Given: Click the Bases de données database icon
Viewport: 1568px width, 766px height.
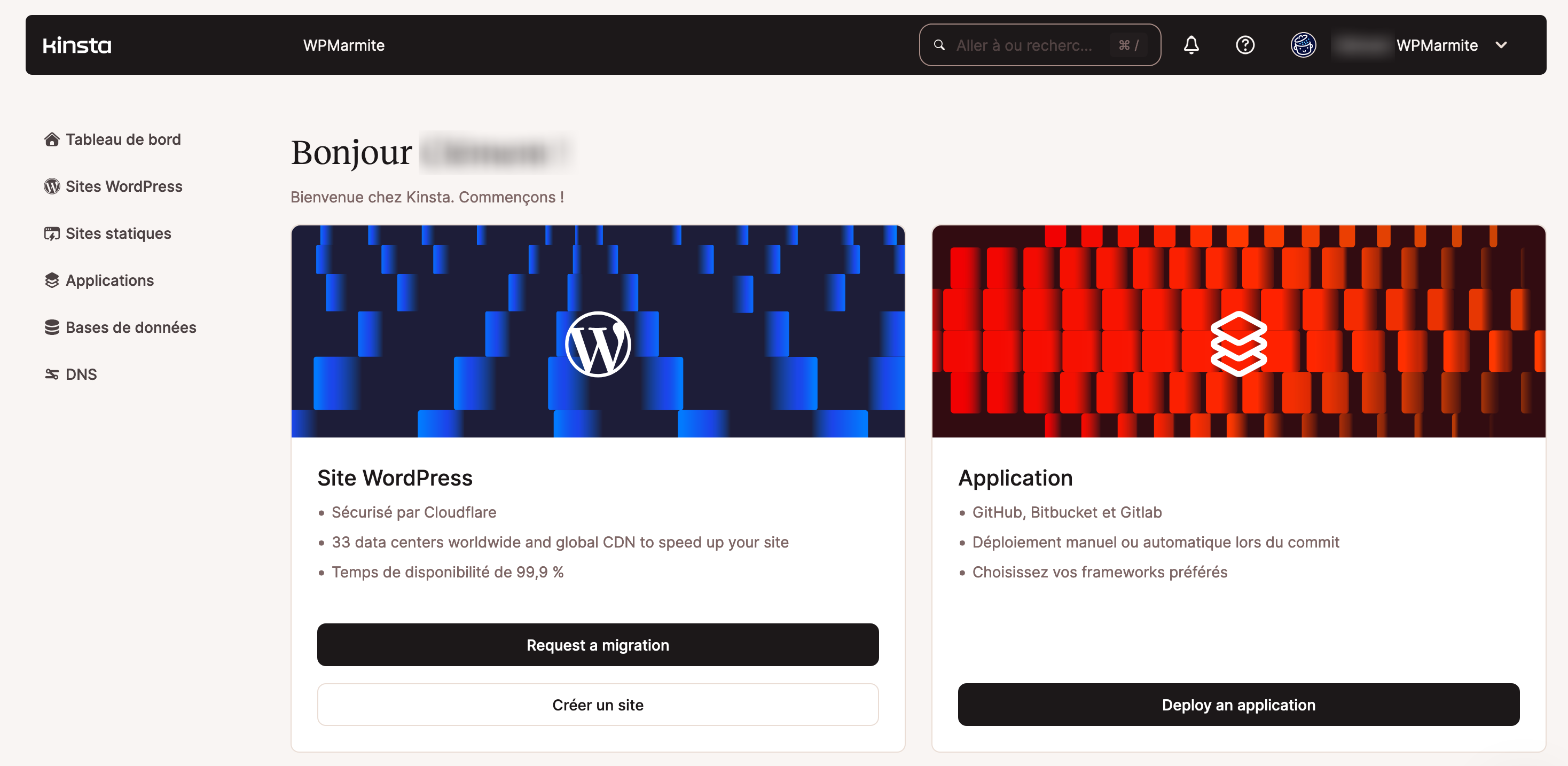Looking at the screenshot, I should pyautogui.click(x=52, y=327).
